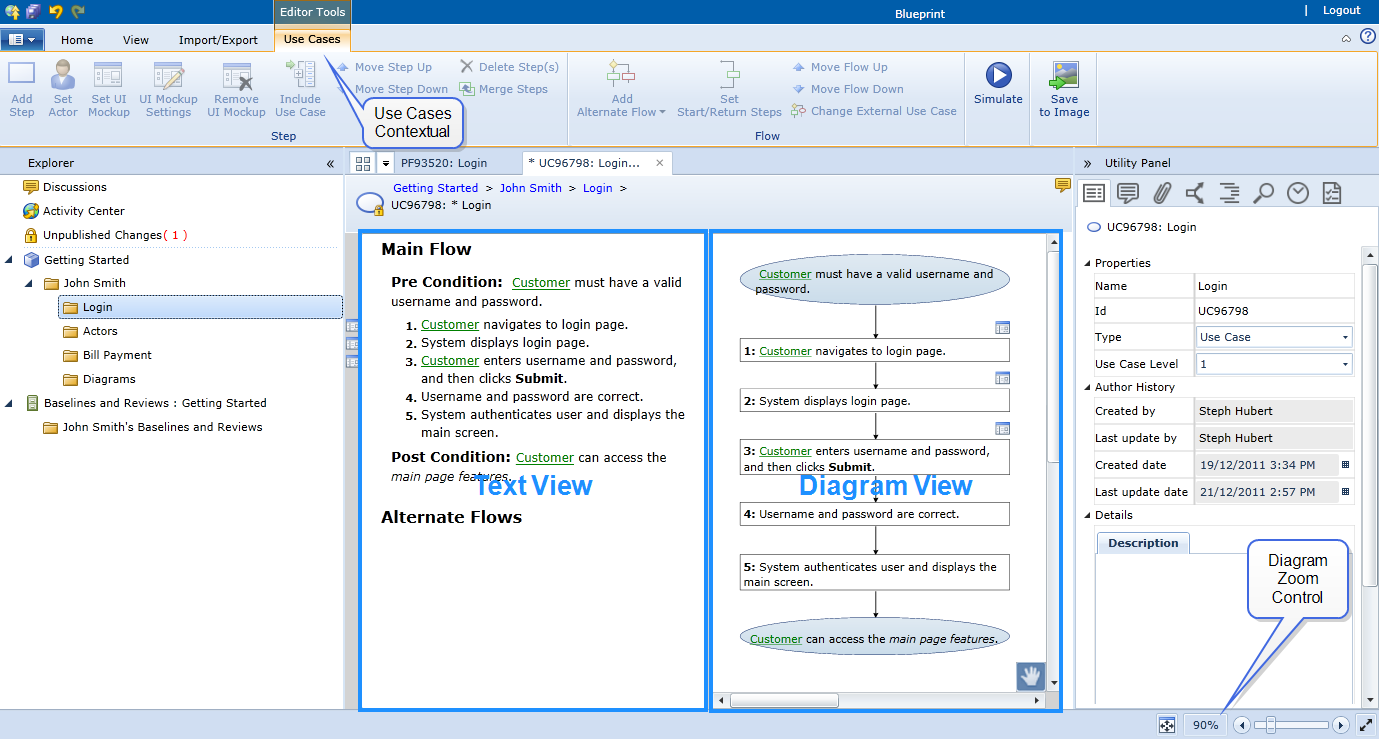Click Set Start/Return Steps

click(x=729, y=89)
